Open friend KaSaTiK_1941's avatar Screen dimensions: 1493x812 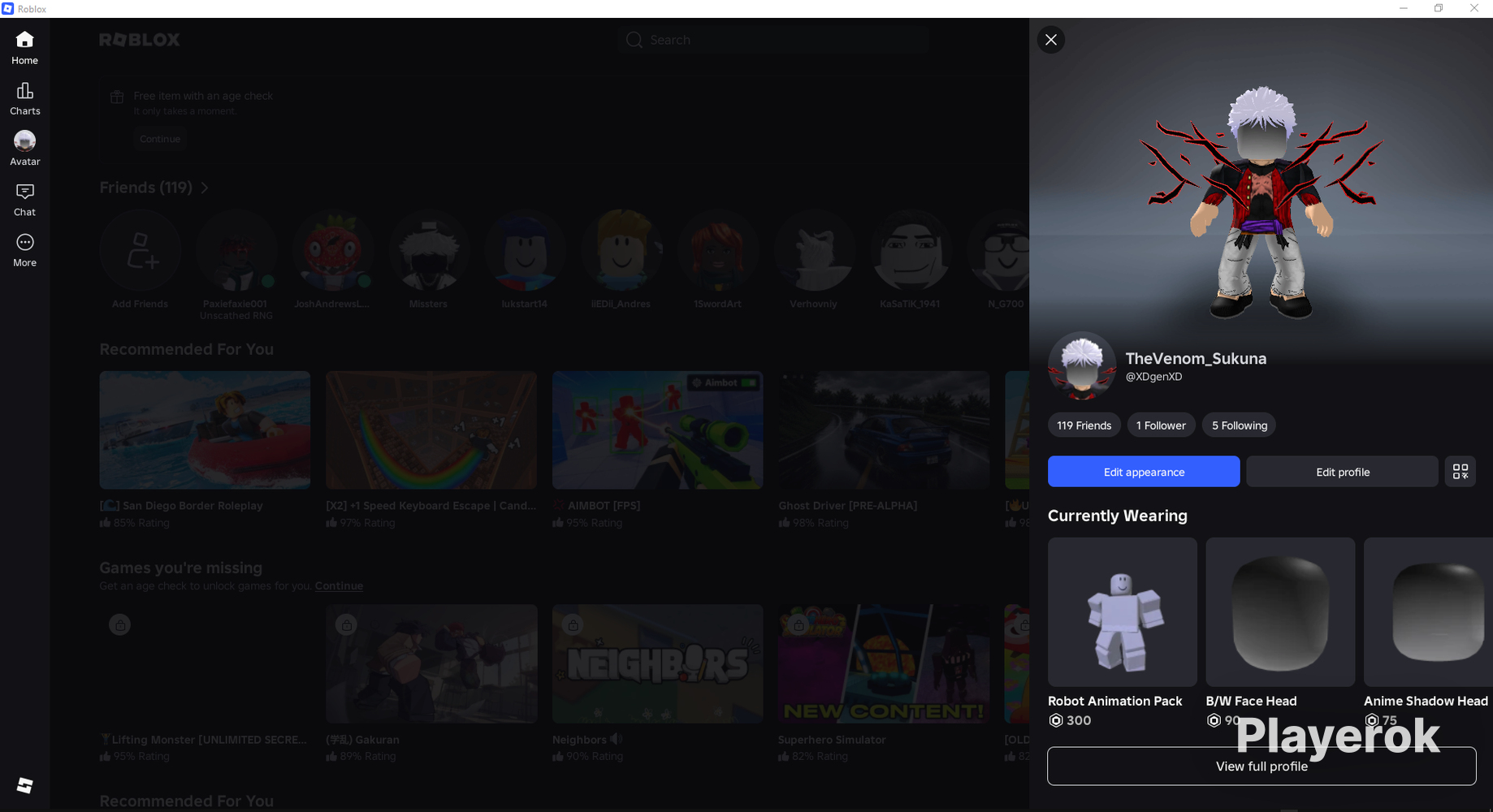click(910, 250)
